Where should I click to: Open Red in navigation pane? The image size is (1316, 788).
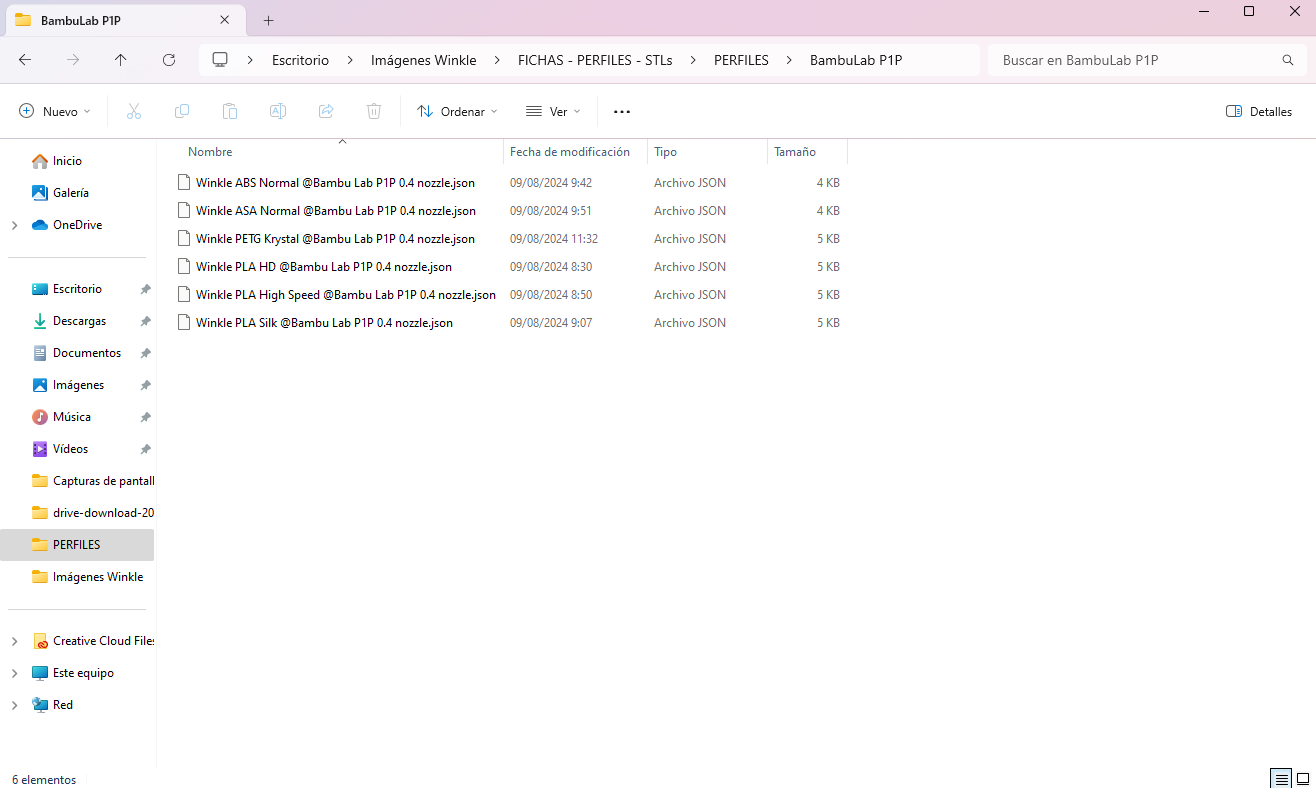[x=62, y=705]
